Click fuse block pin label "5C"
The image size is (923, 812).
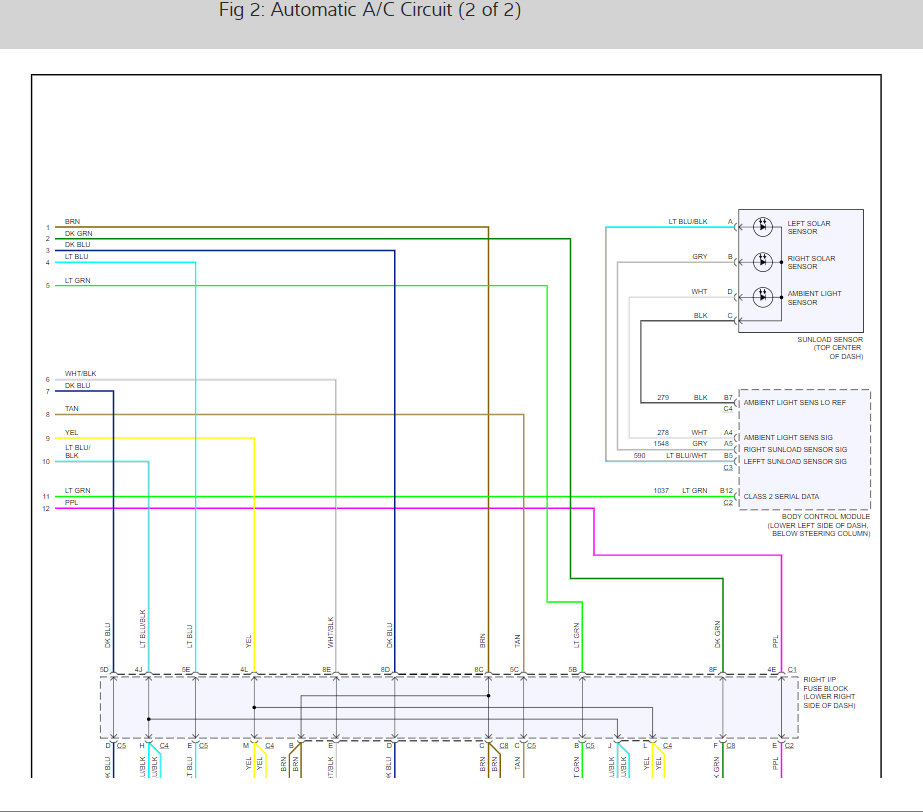coord(514,670)
